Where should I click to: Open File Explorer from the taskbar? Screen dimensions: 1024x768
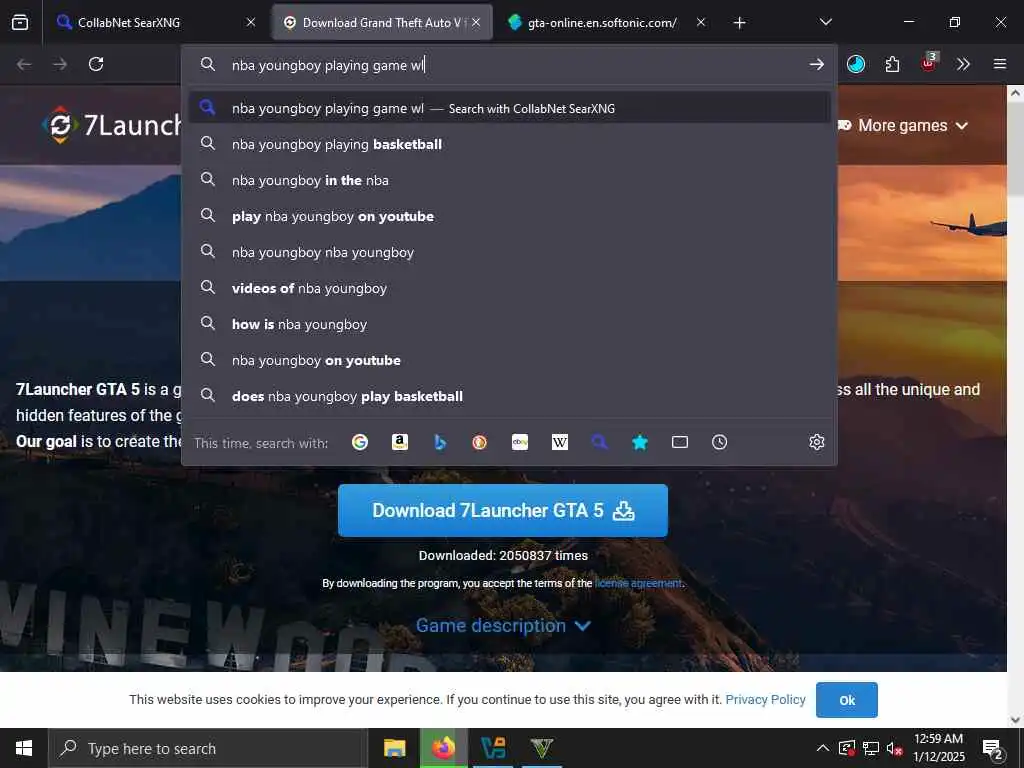394,748
